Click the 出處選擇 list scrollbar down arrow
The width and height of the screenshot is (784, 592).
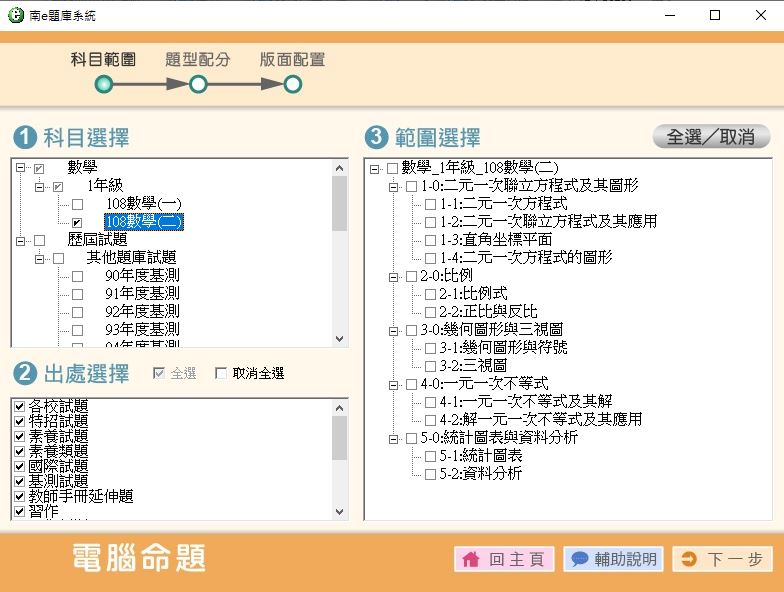340,511
